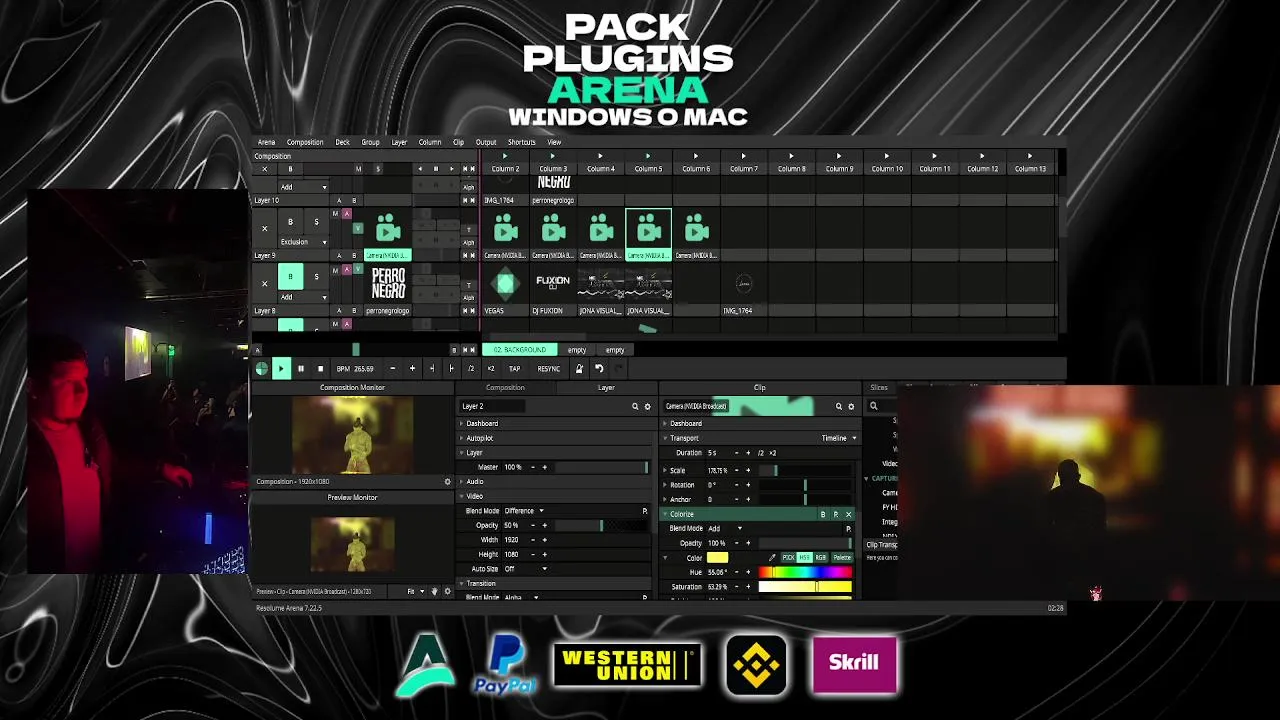The height and width of the screenshot is (720, 1280).
Task: Open Timeline transport mode dropdown
Action: click(839, 438)
